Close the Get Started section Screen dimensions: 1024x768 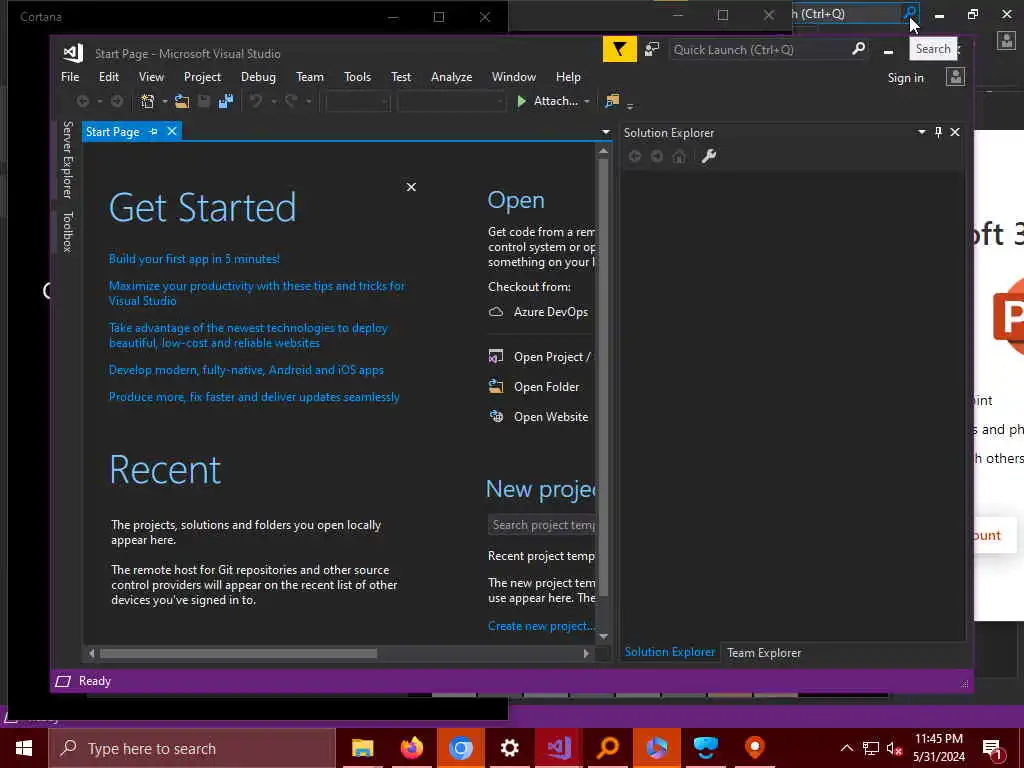pos(411,187)
